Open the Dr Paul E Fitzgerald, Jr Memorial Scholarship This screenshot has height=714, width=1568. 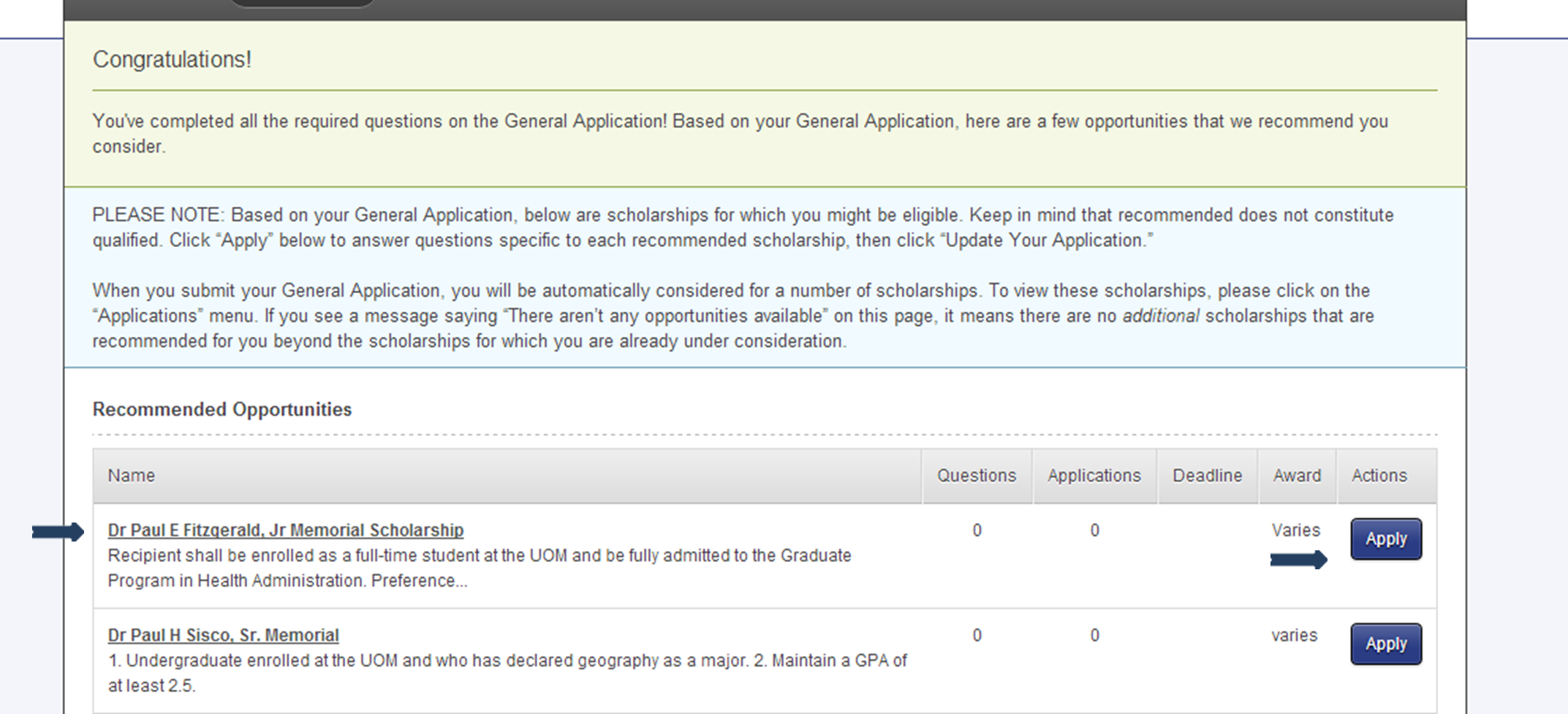click(x=285, y=530)
